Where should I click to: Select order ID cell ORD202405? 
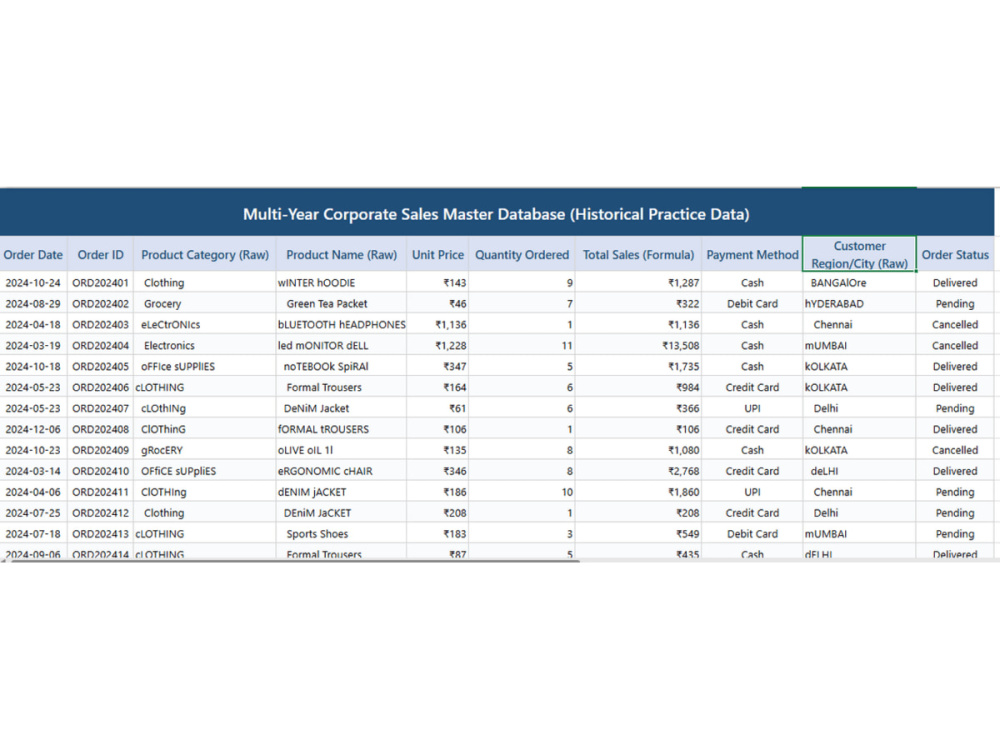(100, 367)
